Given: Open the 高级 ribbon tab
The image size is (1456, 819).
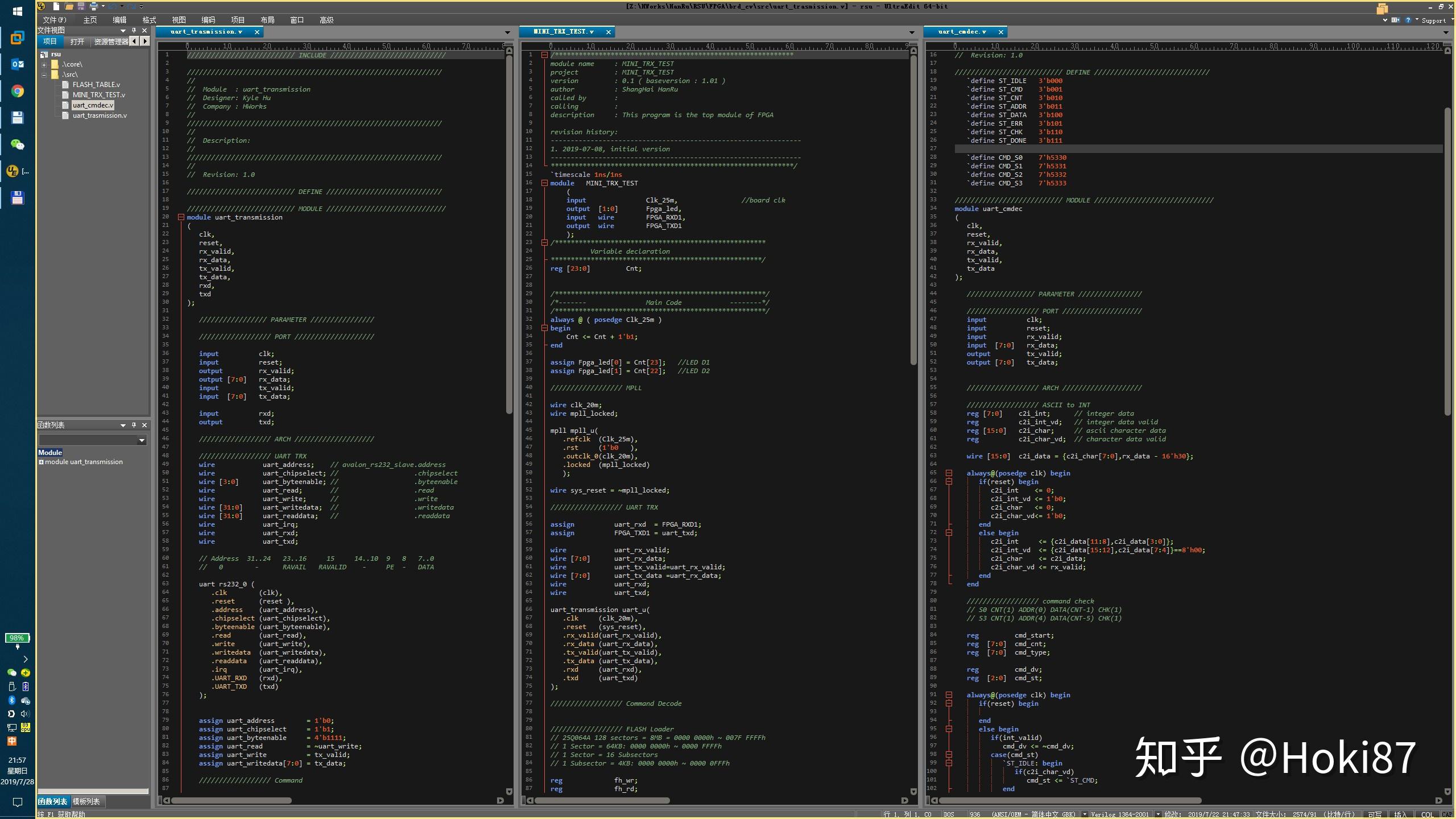Looking at the screenshot, I should [326, 20].
